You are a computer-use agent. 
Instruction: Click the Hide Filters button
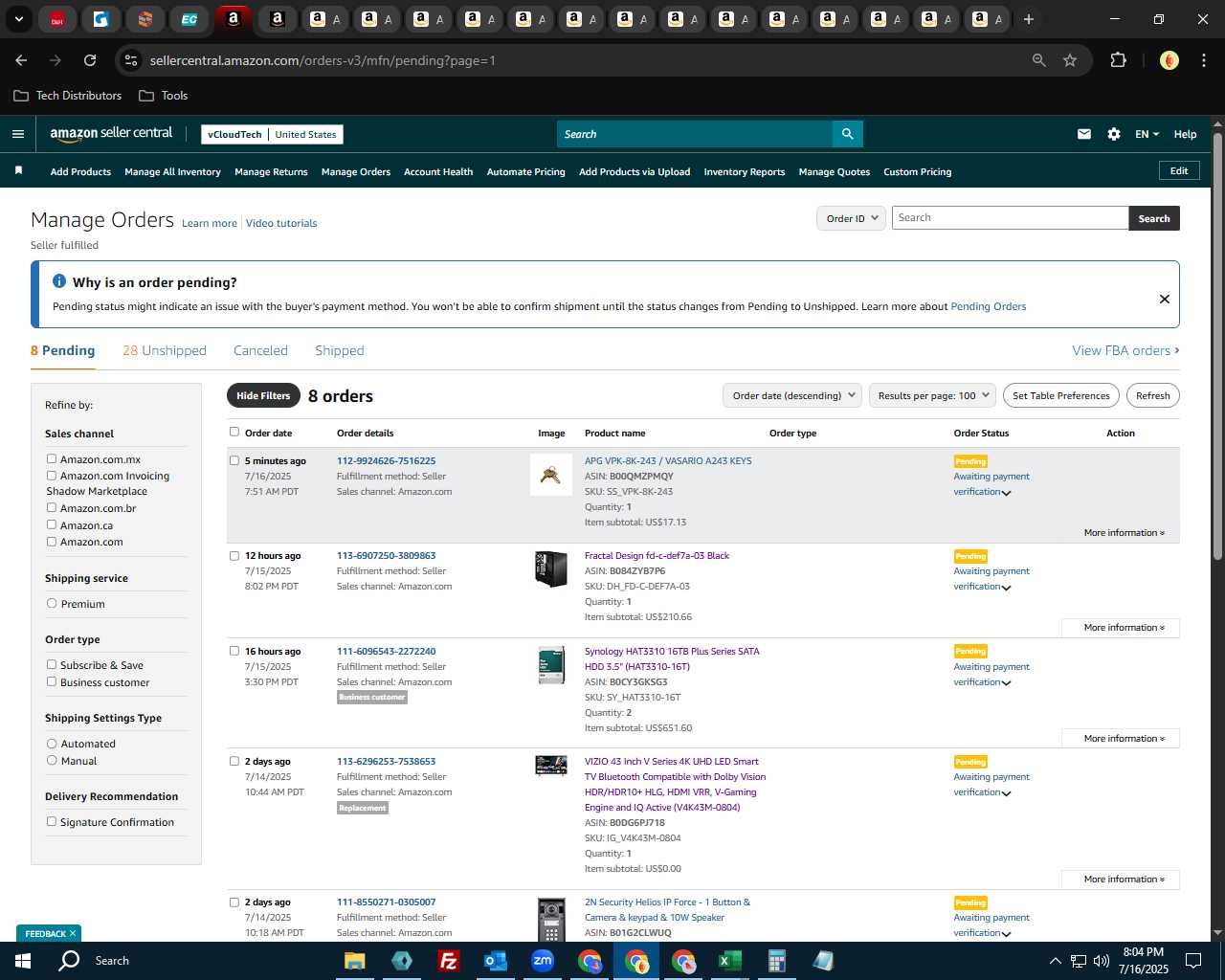263,395
